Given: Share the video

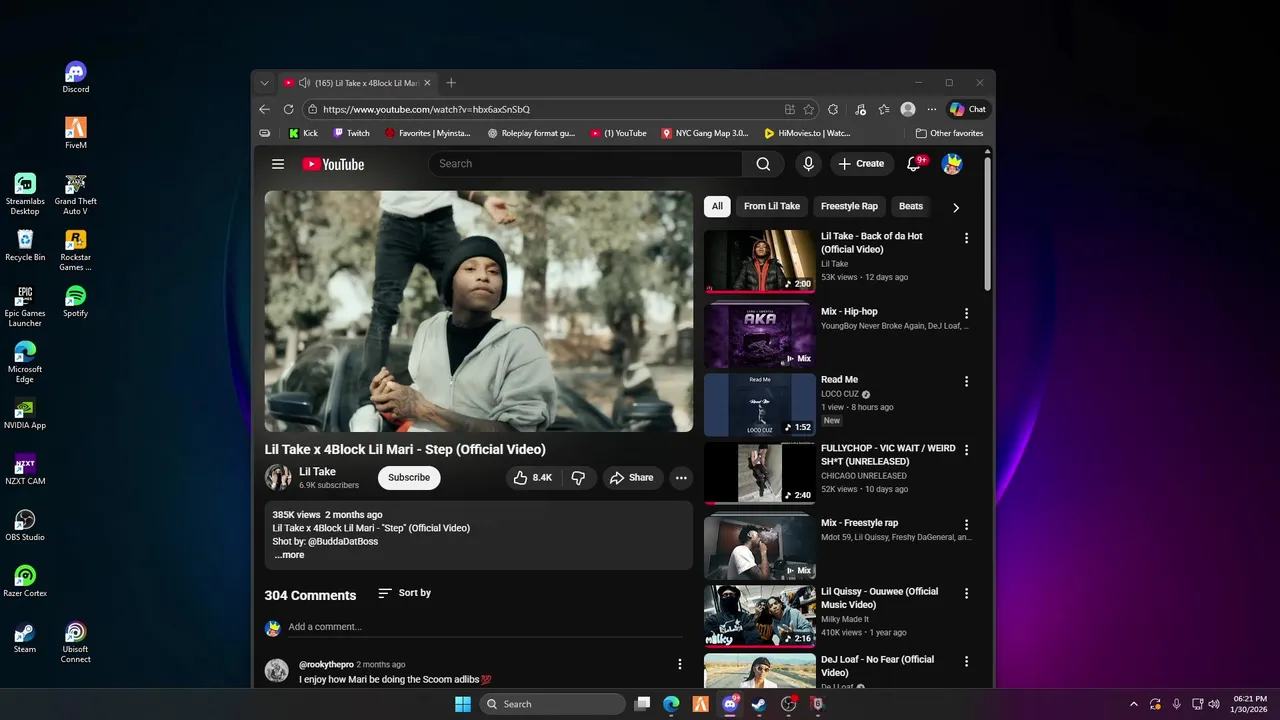Looking at the screenshot, I should (631, 478).
